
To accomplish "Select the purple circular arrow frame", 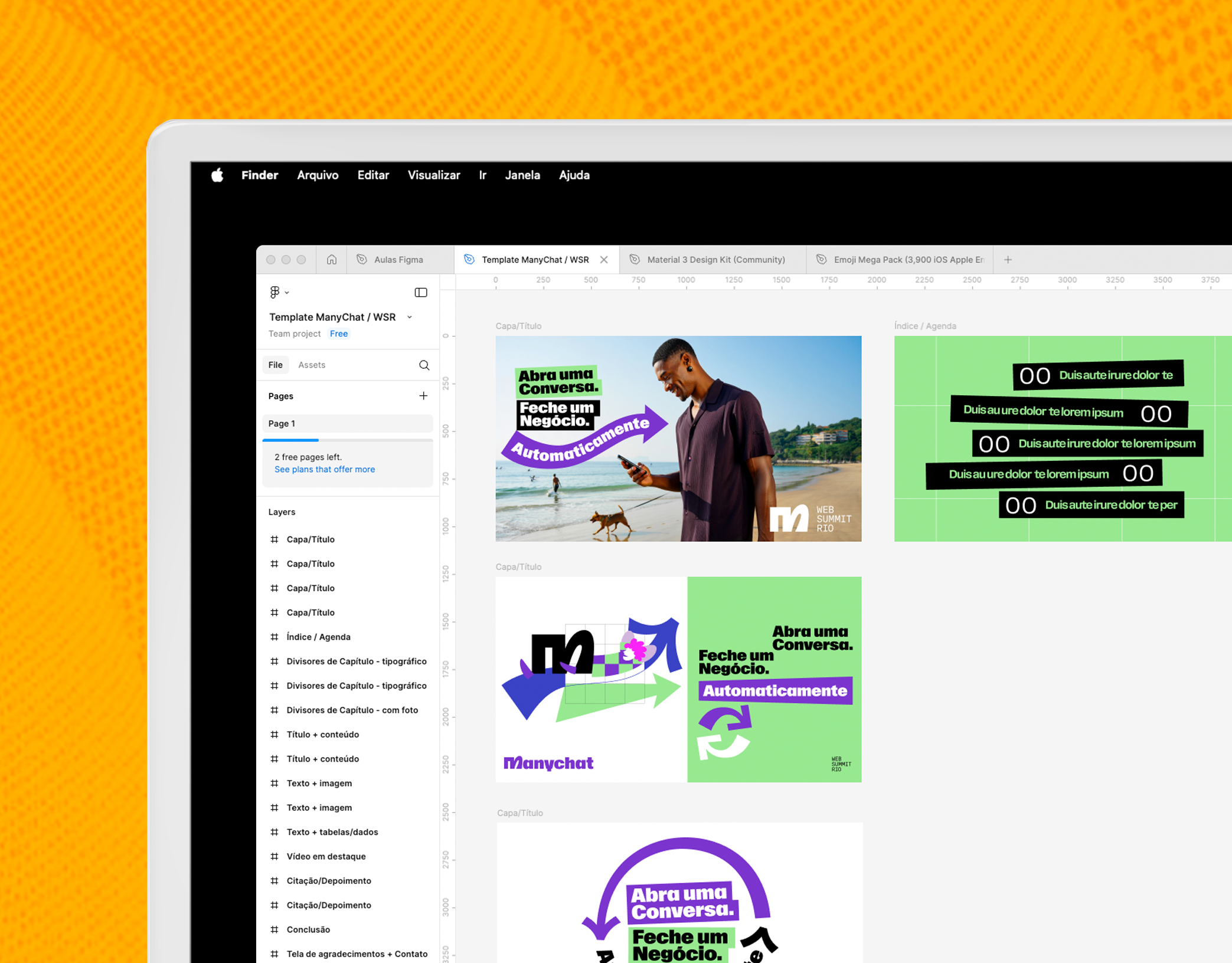I will click(679, 892).
